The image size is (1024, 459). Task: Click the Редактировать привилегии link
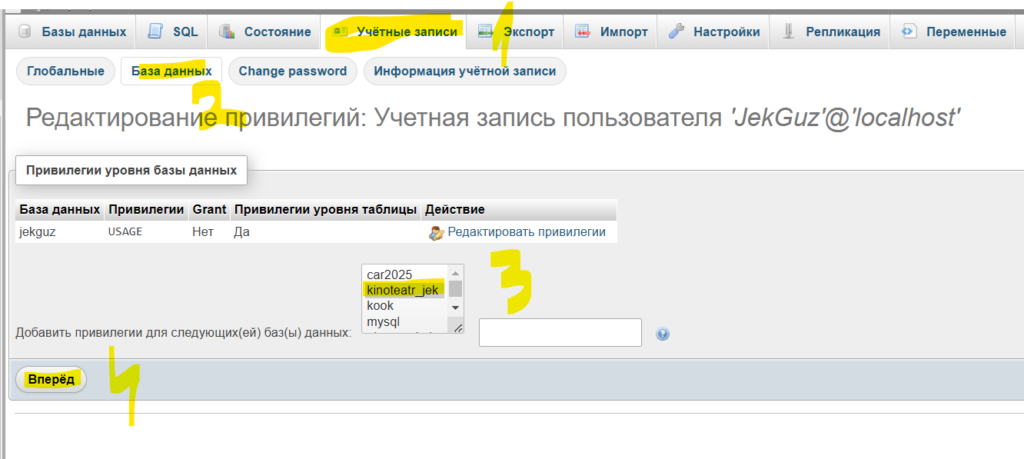[526, 232]
